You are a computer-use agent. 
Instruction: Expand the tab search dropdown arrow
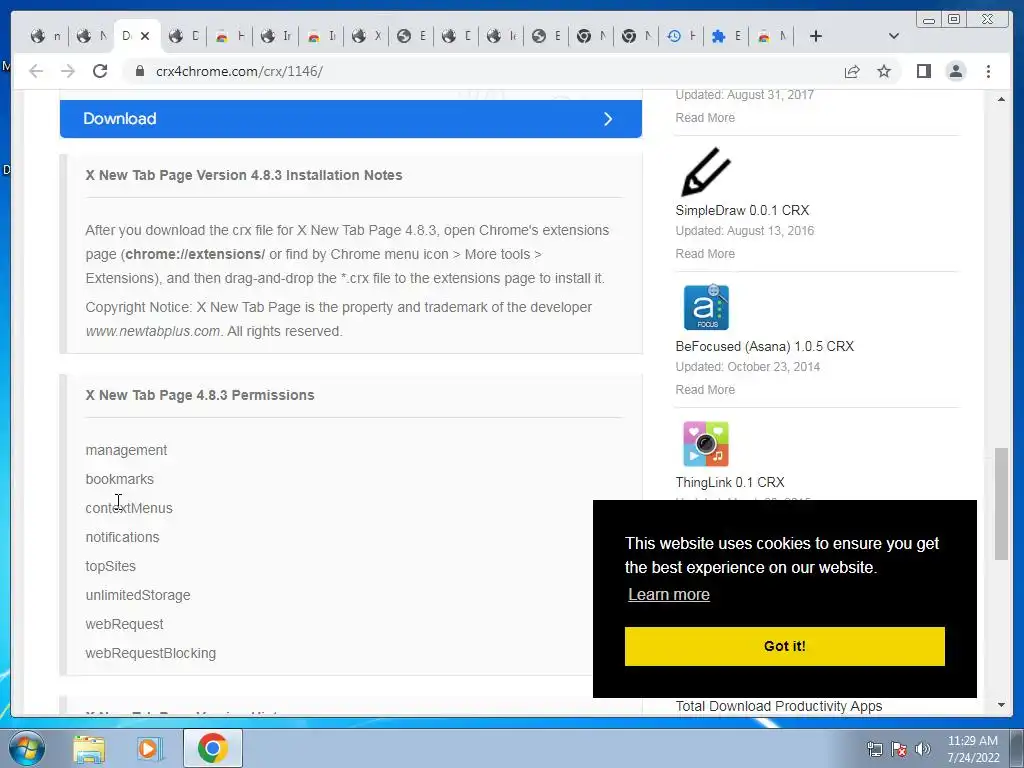click(x=893, y=37)
